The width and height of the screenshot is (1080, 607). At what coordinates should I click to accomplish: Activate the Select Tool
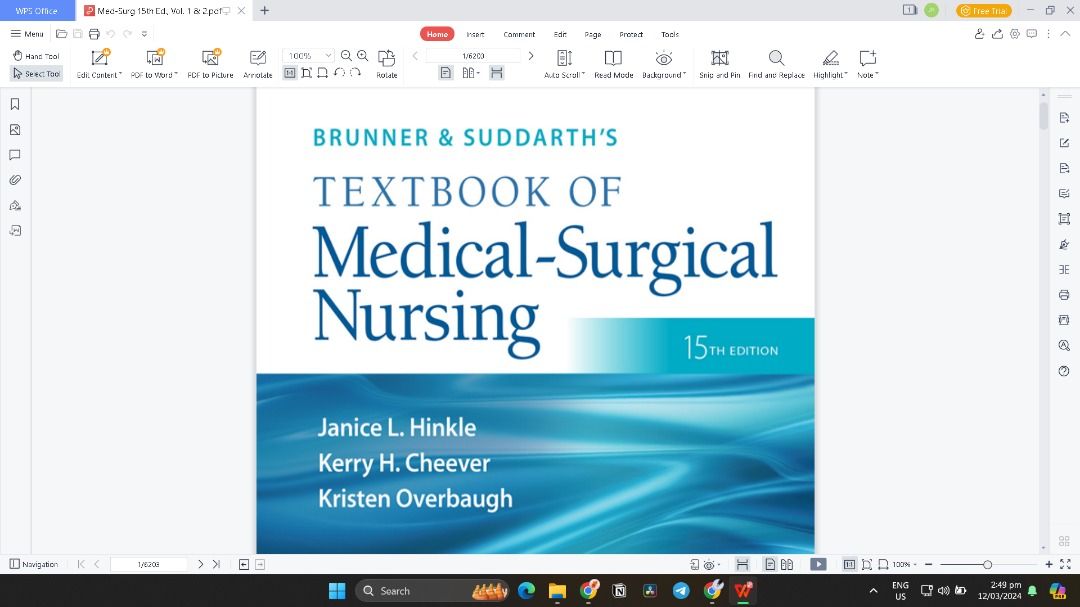37,73
